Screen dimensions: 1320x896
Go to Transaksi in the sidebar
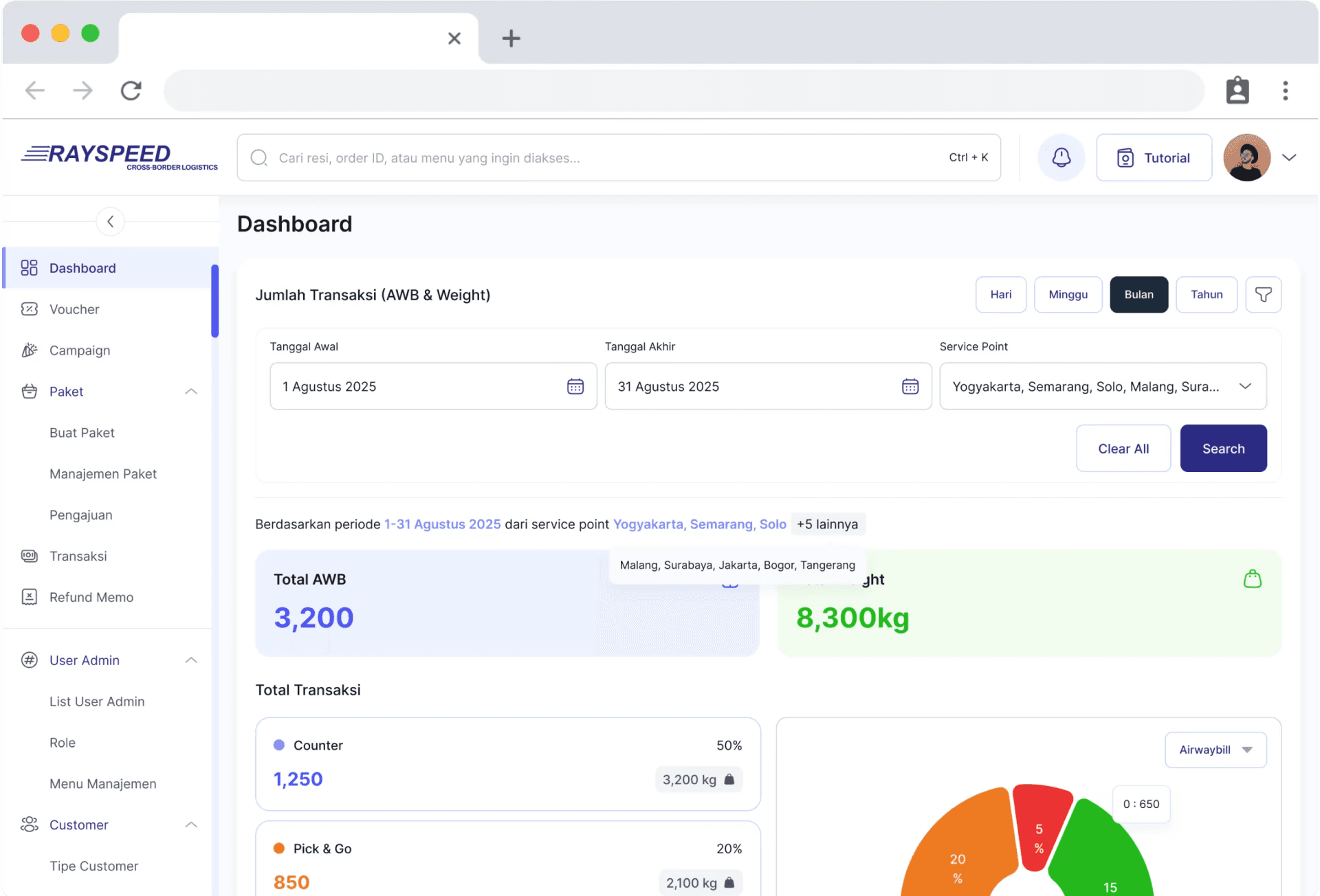point(78,556)
